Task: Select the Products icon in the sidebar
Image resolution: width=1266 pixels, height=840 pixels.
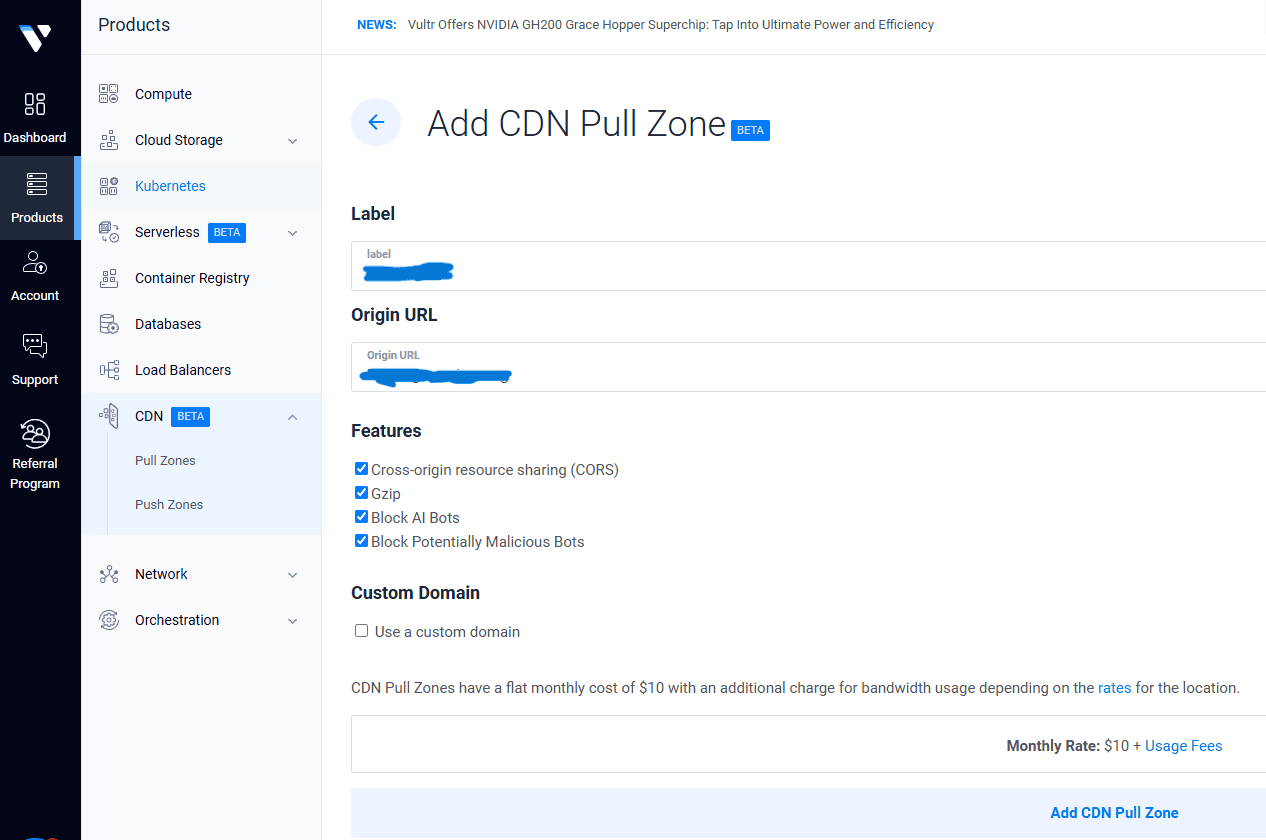Action: click(x=37, y=197)
